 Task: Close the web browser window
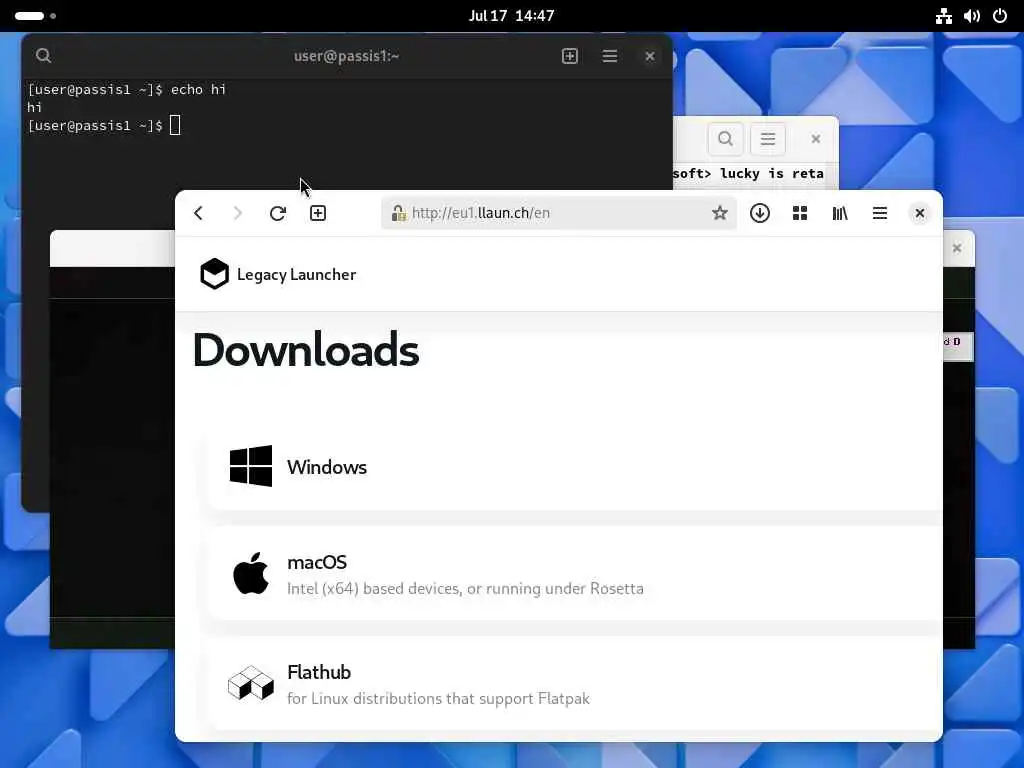coord(920,213)
